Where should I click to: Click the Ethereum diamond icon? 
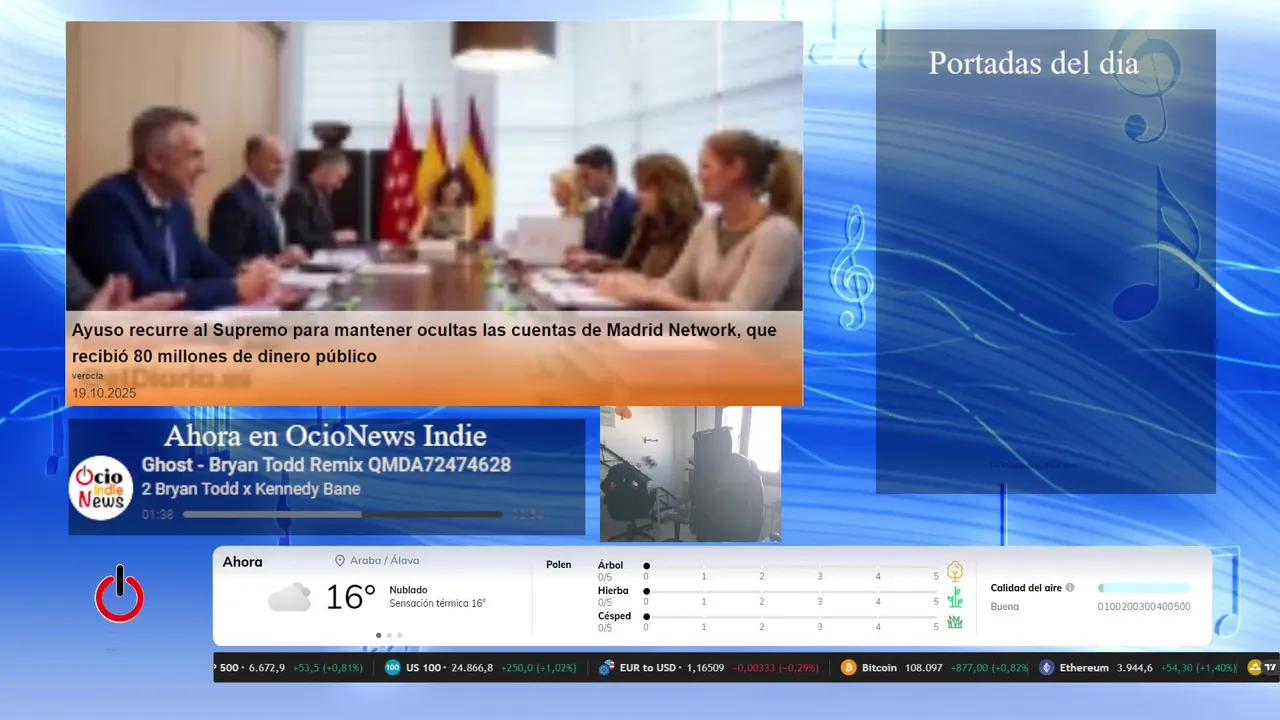[x=1046, y=668]
